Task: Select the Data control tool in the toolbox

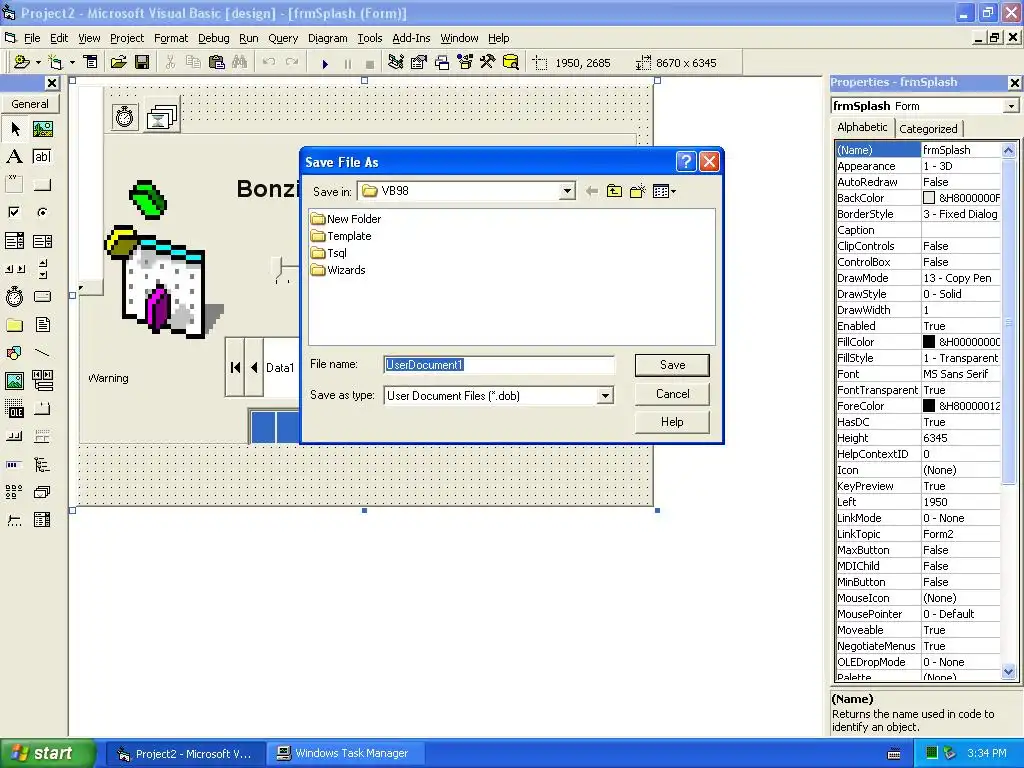Action: pos(42,381)
